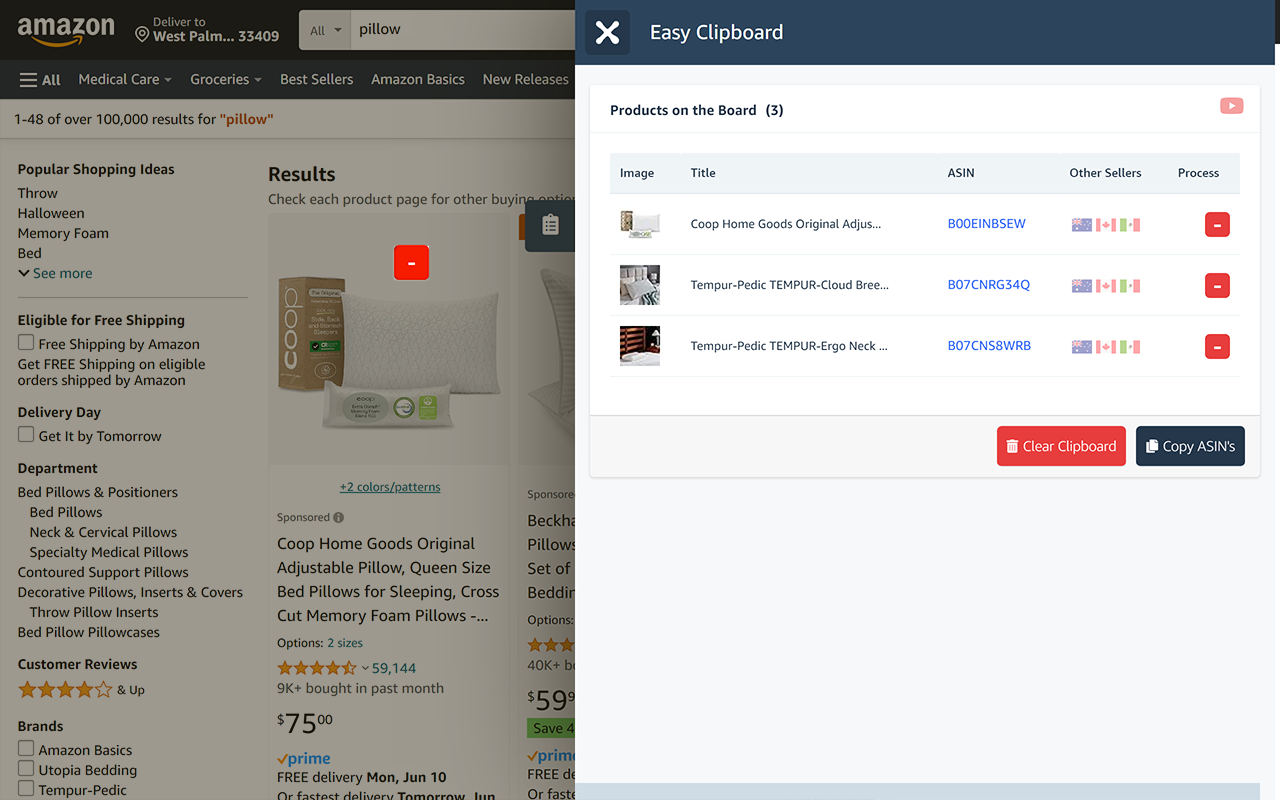
Task: Open the delivery location pin
Action: pyautogui.click(x=142, y=35)
